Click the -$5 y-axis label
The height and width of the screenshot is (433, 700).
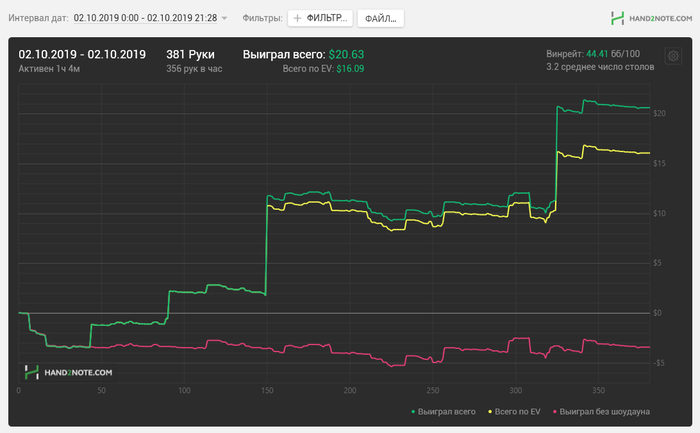658,363
